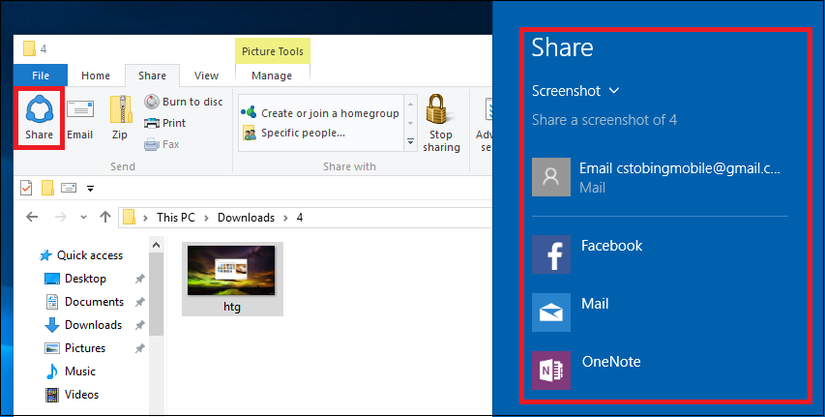Choose Specific people... in Share with
This screenshot has width=825, height=417.
click(302, 133)
